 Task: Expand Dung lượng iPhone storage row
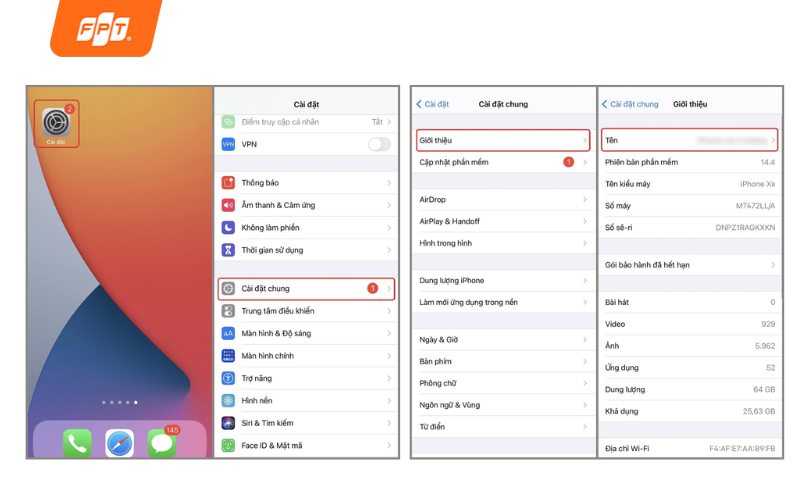[x=502, y=280]
